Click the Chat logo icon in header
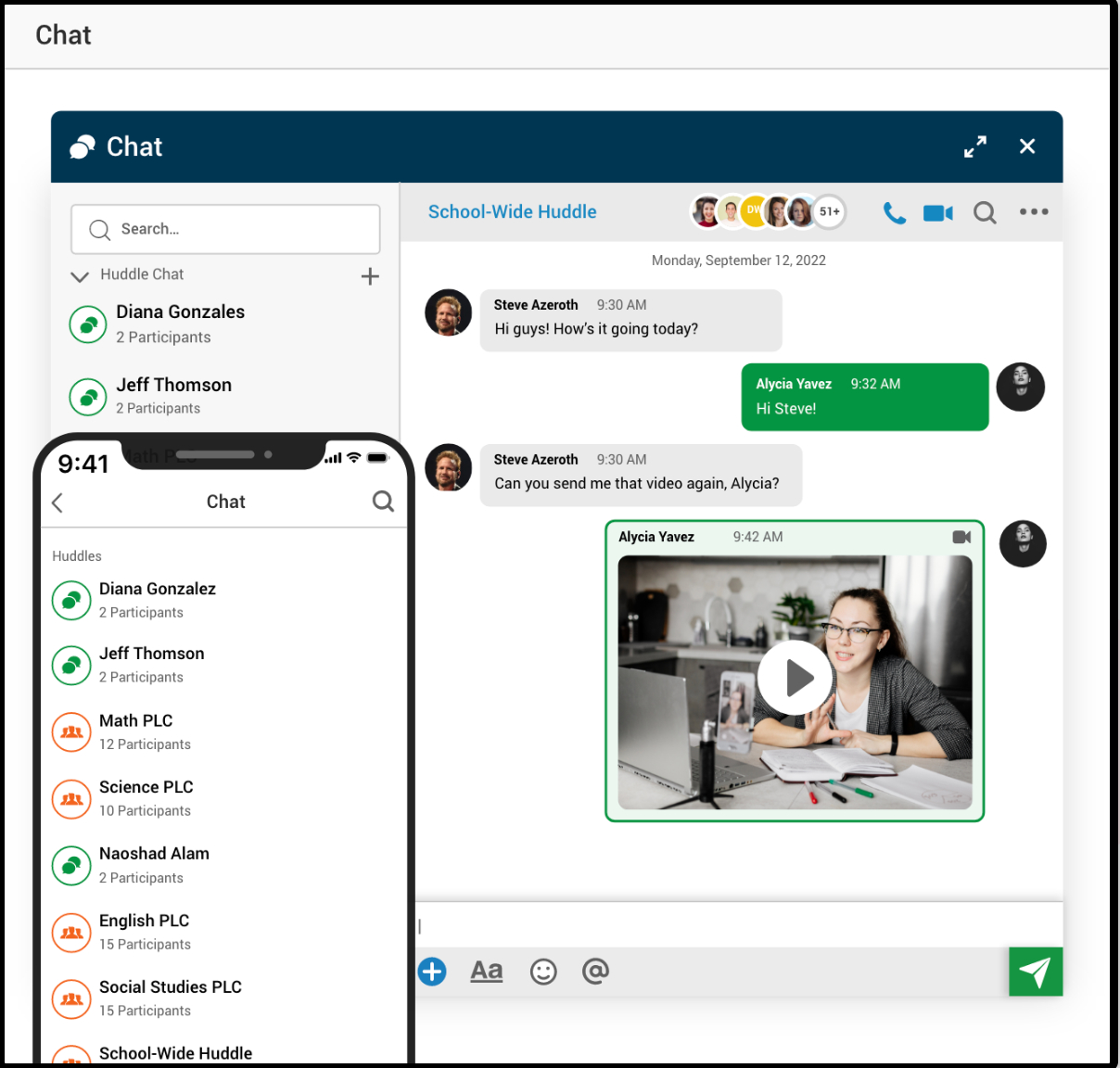 pyautogui.click(x=83, y=146)
